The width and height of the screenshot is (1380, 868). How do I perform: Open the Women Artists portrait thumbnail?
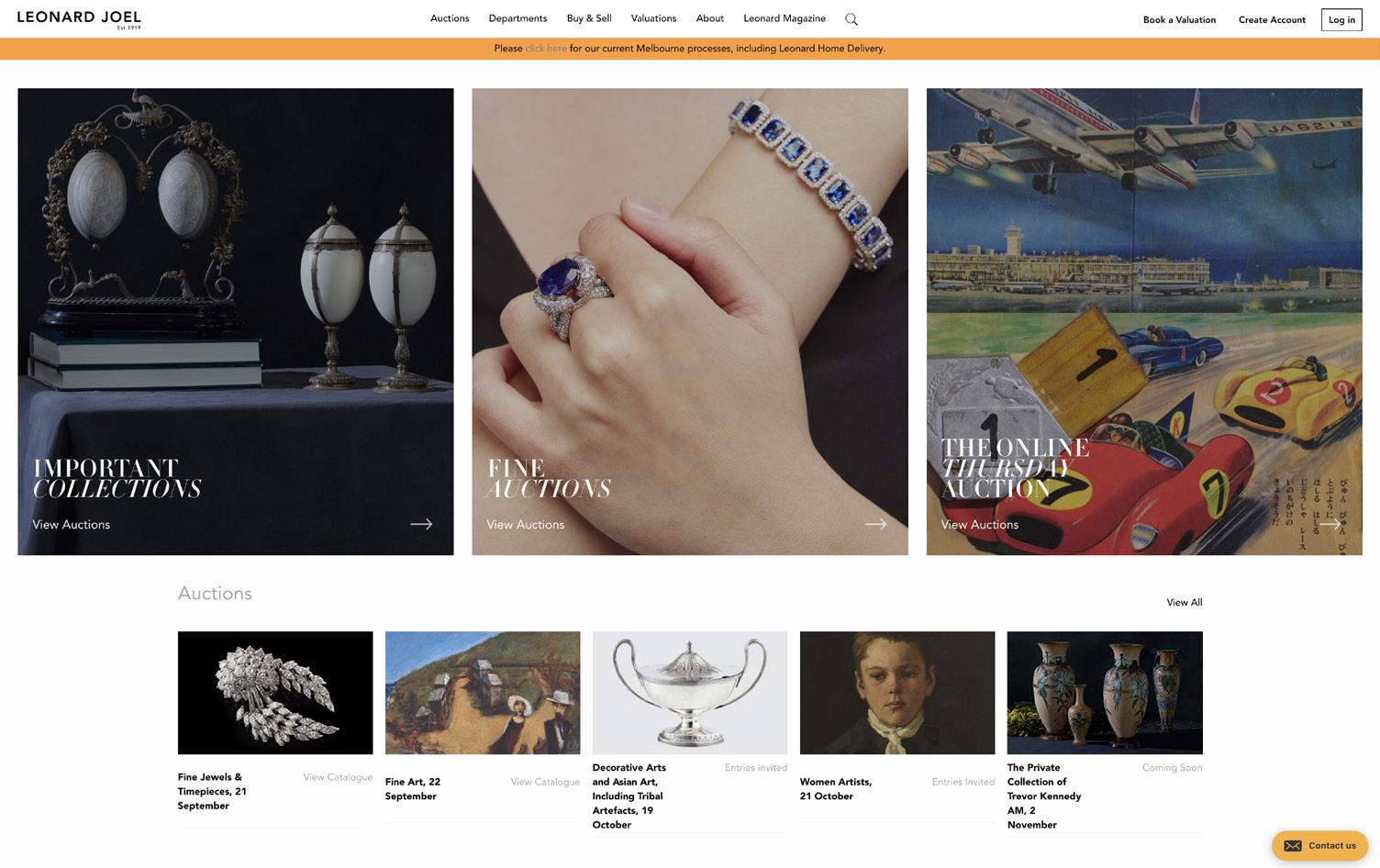coord(897,693)
